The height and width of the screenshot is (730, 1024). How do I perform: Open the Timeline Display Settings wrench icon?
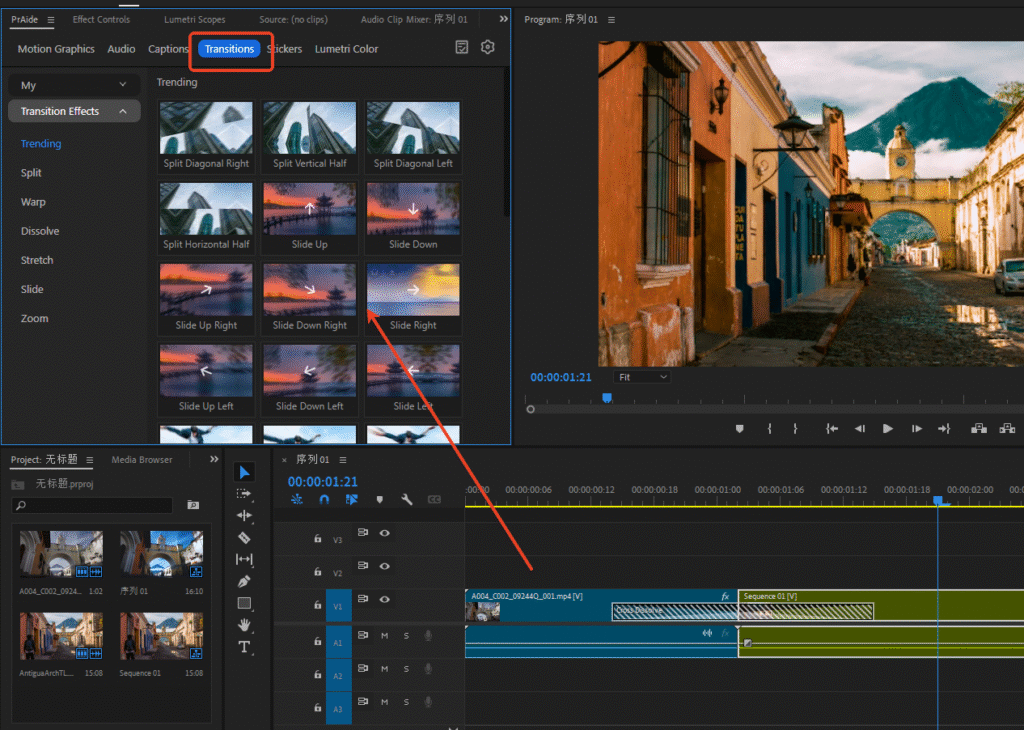[x=406, y=499]
